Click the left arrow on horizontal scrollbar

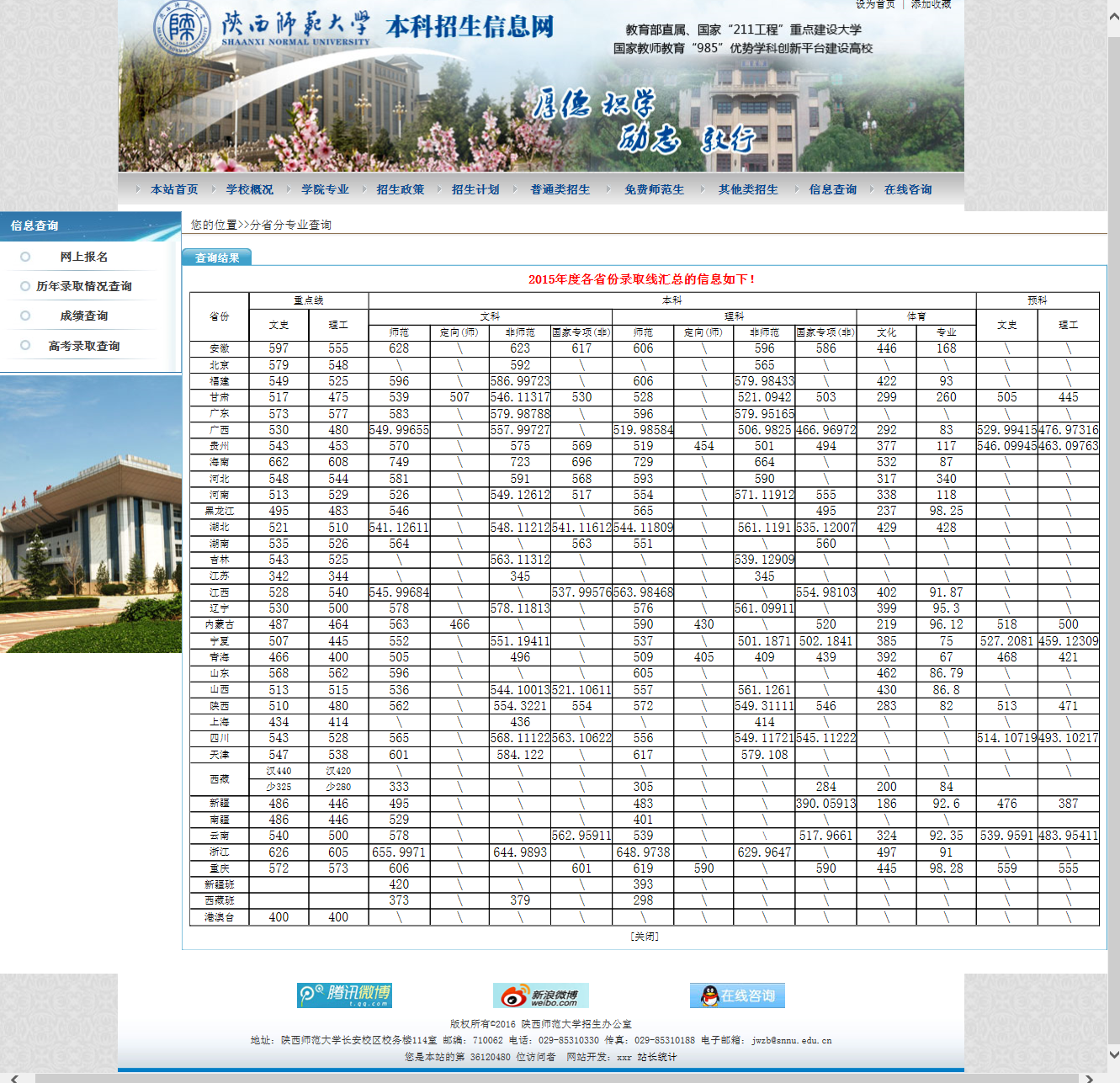click(x=14, y=1078)
